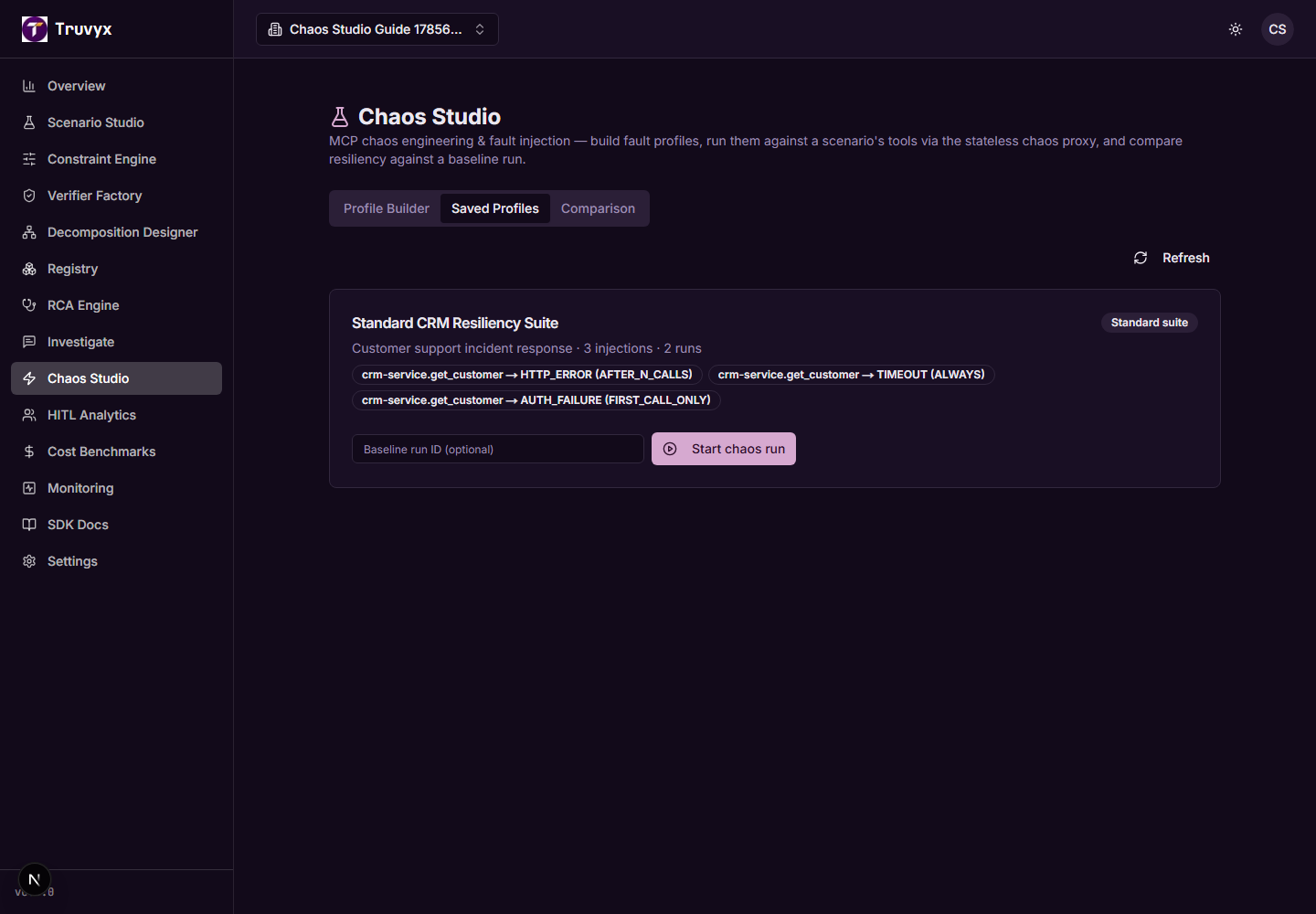Click the building icon in workspace selector

(275, 29)
